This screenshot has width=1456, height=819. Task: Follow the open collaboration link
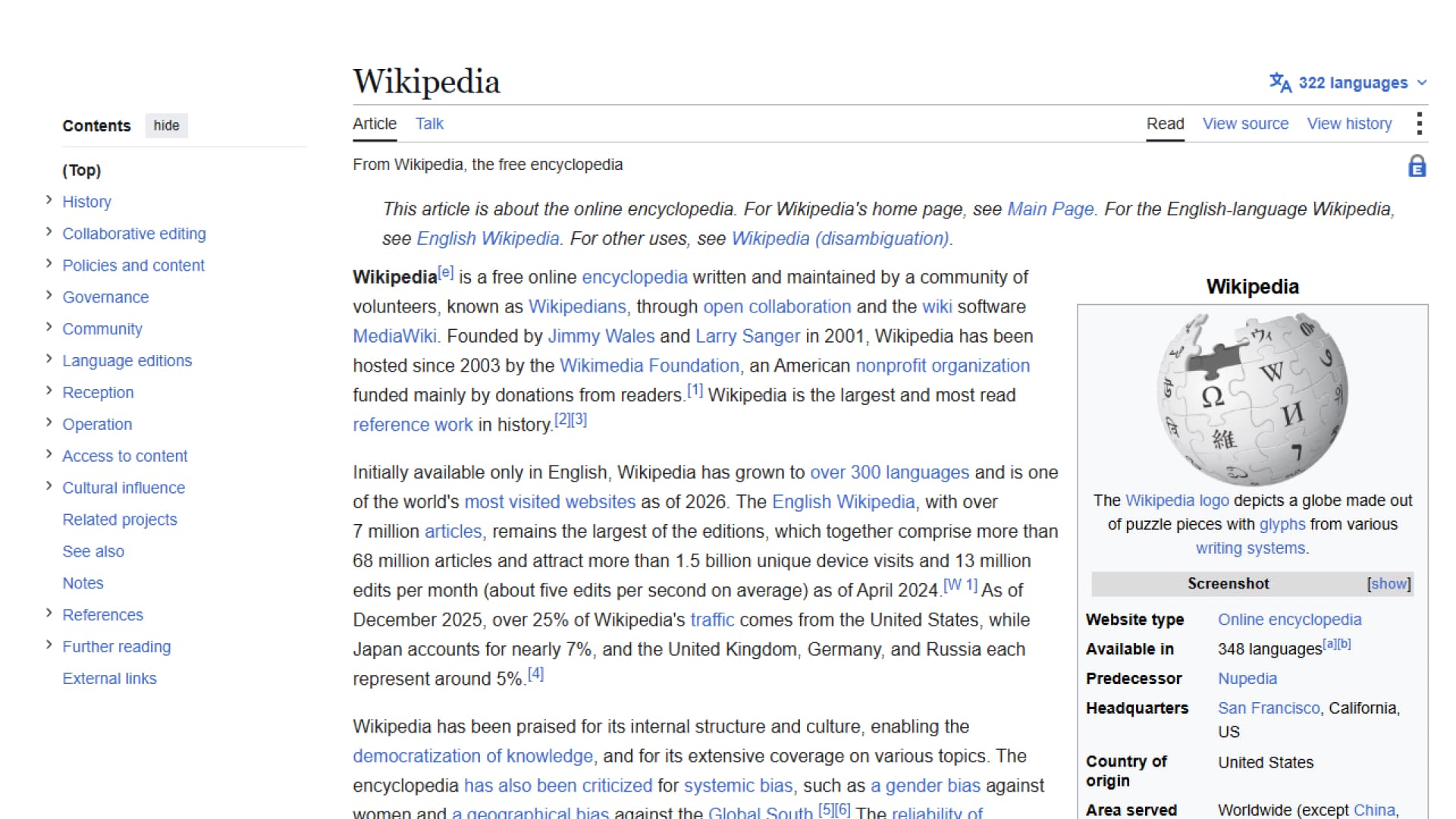tap(777, 307)
